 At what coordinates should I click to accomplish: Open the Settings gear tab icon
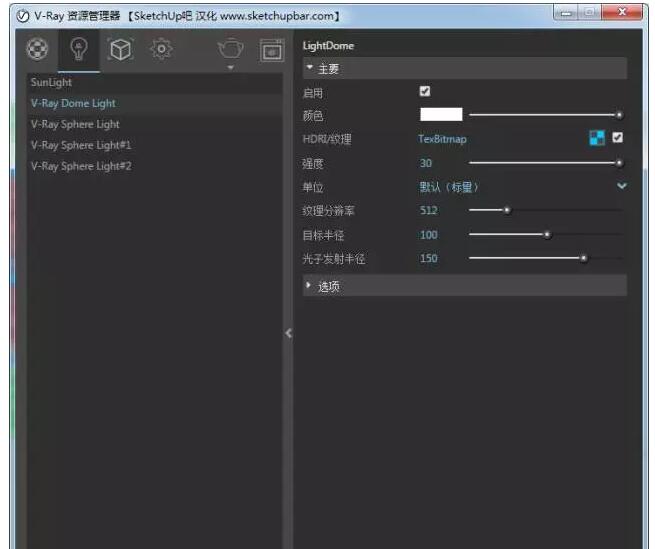coord(161,49)
